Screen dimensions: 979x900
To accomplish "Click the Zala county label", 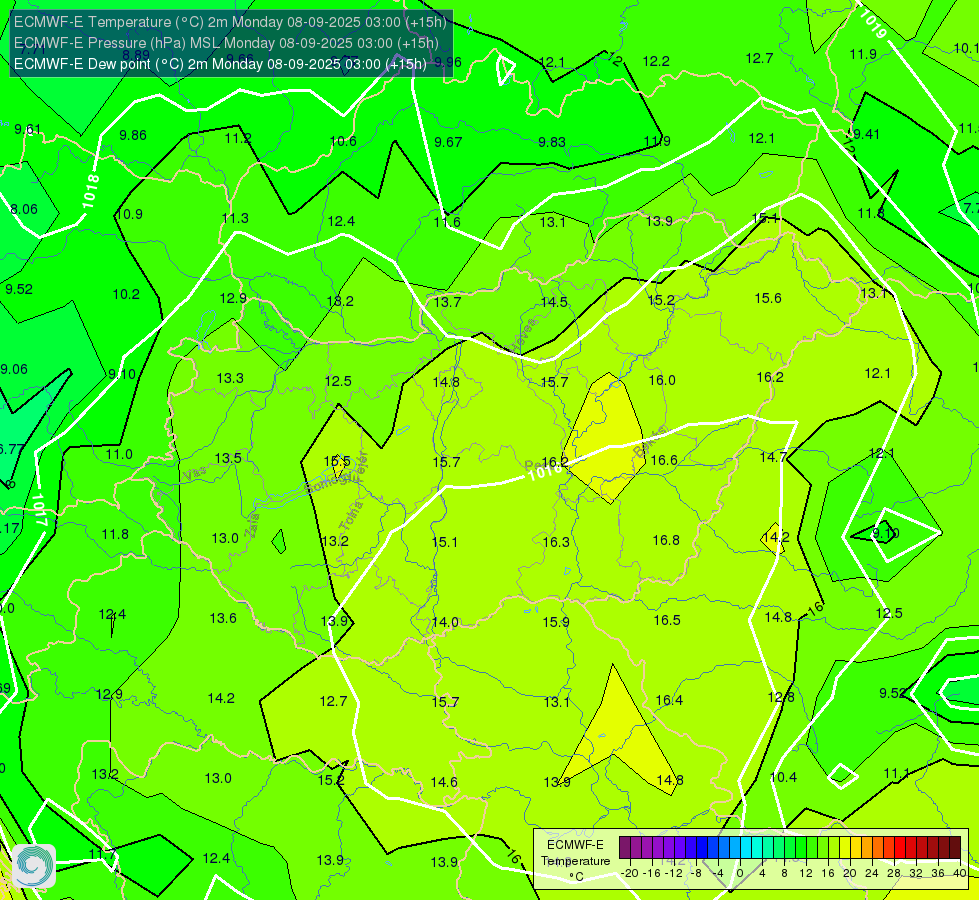I will click(x=252, y=525).
